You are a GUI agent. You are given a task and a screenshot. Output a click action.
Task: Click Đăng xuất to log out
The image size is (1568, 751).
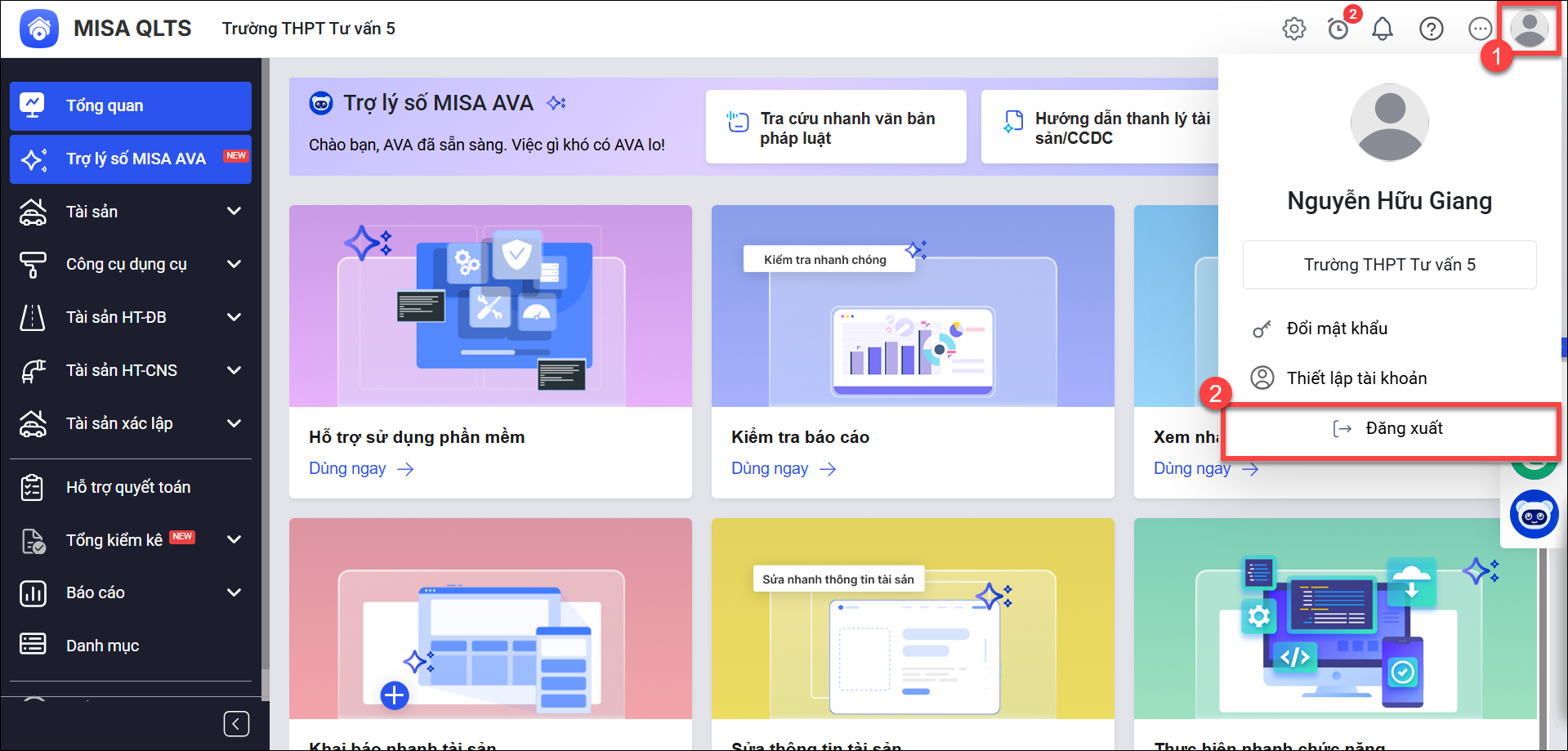1389,428
